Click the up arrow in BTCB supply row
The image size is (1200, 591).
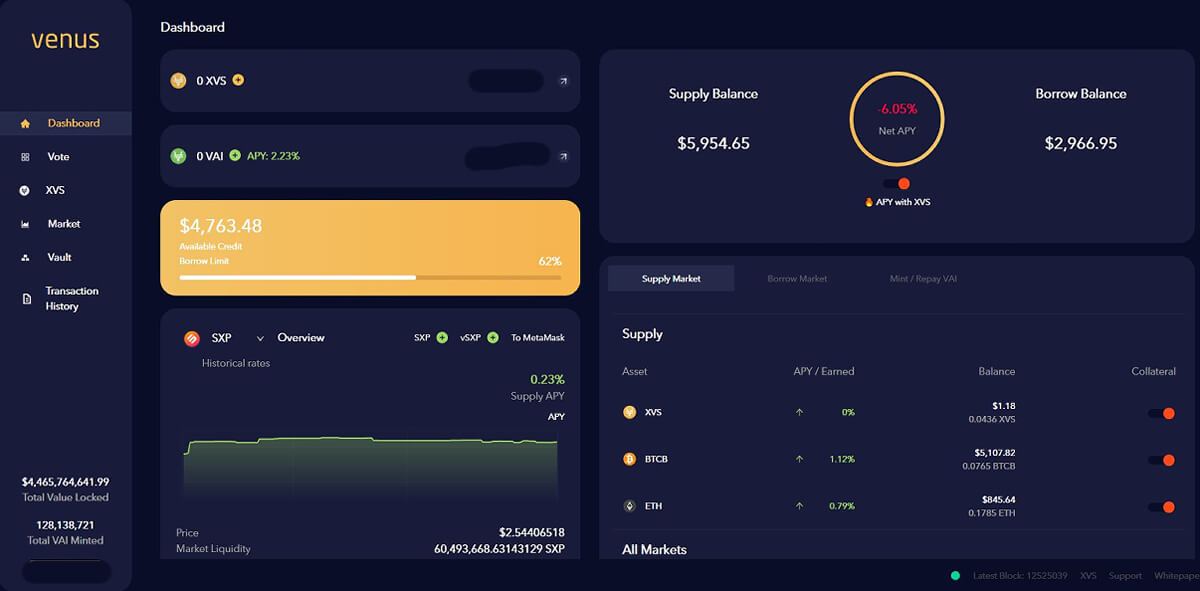(x=799, y=459)
